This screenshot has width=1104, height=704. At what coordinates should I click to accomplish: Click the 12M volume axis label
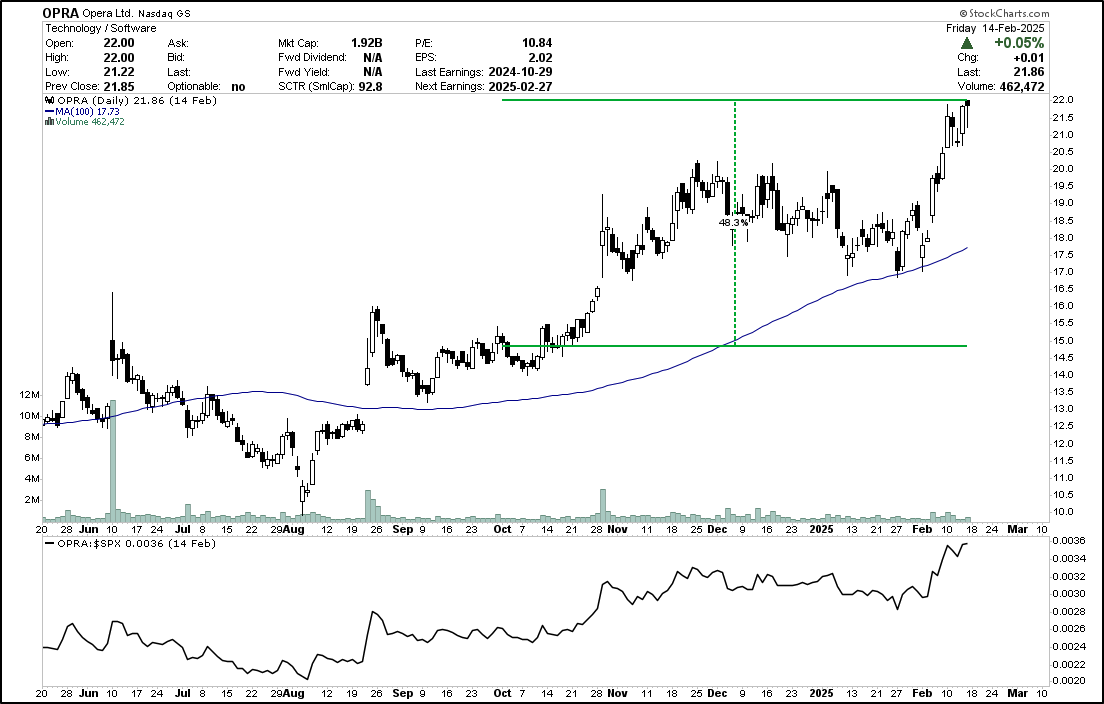(x=30, y=395)
